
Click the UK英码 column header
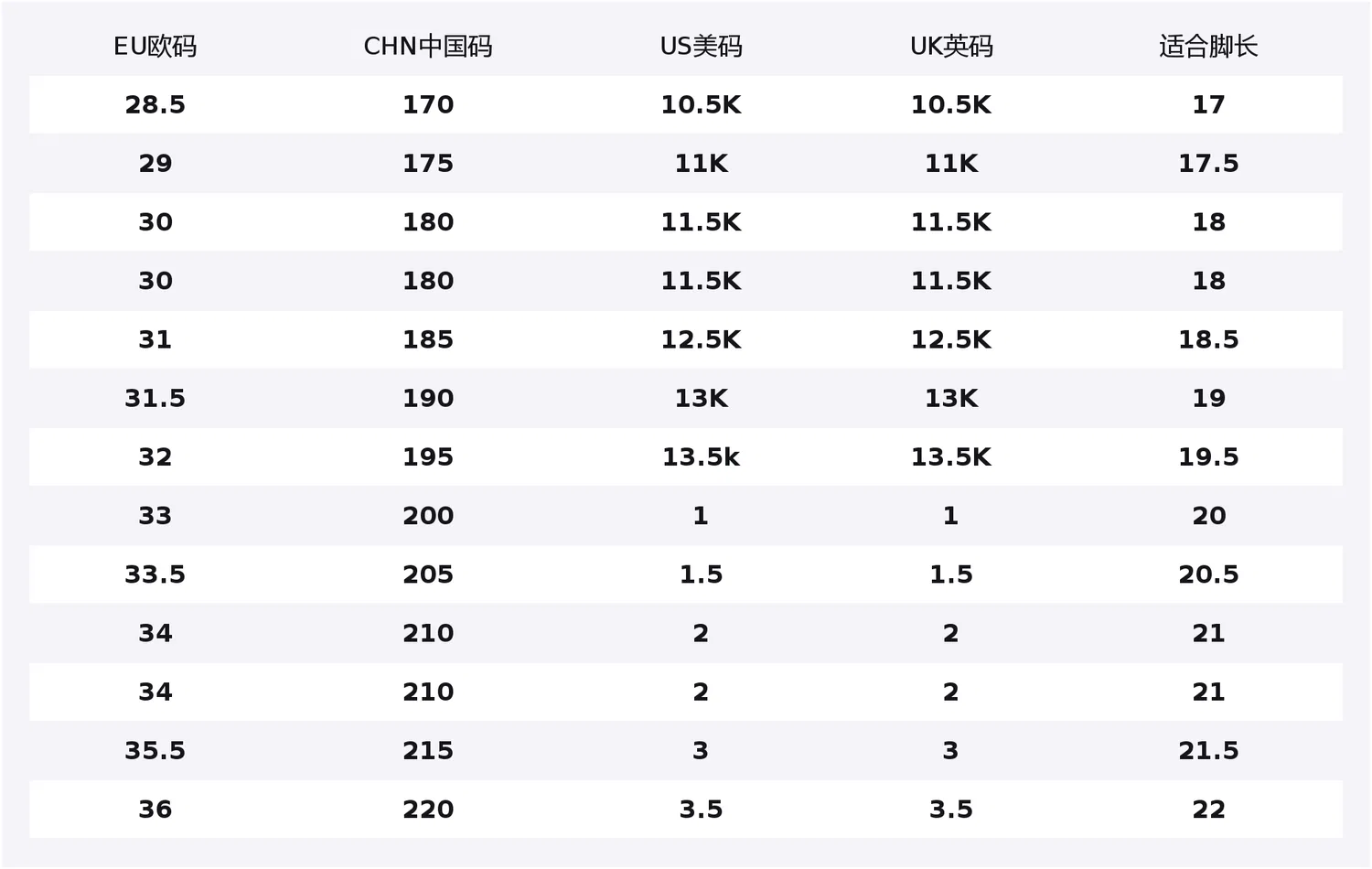(951, 47)
